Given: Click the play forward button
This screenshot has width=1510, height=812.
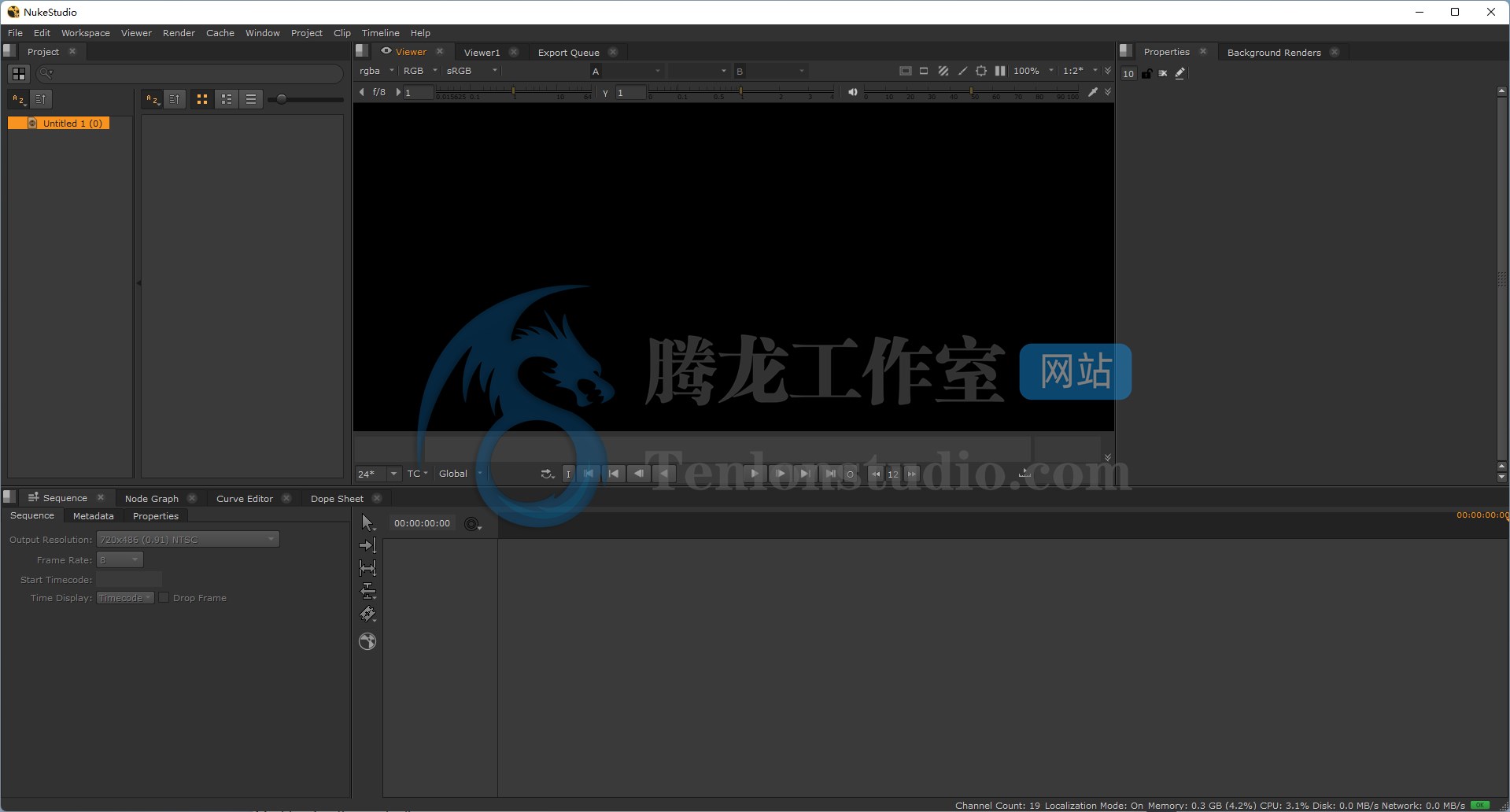Looking at the screenshot, I should pos(754,474).
